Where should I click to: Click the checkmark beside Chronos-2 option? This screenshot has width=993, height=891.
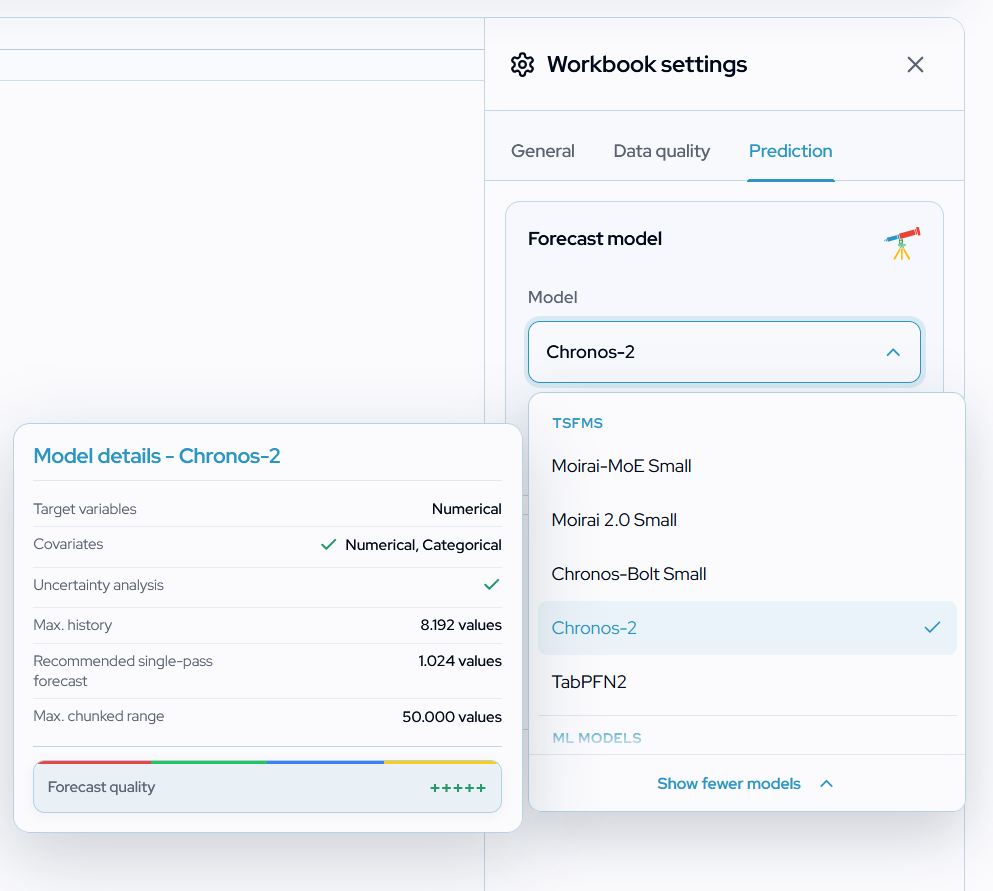pyautogui.click(x=932, y=628)
